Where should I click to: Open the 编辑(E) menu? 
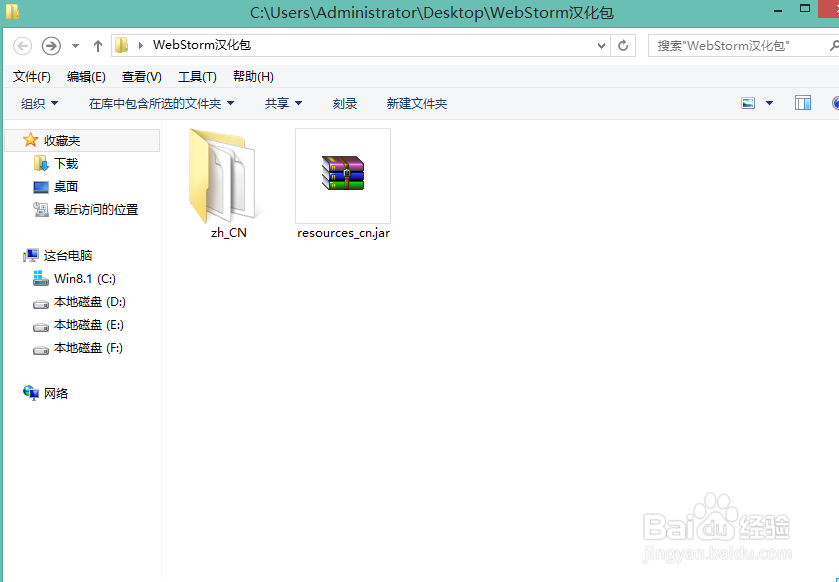(x=86, y=77)
